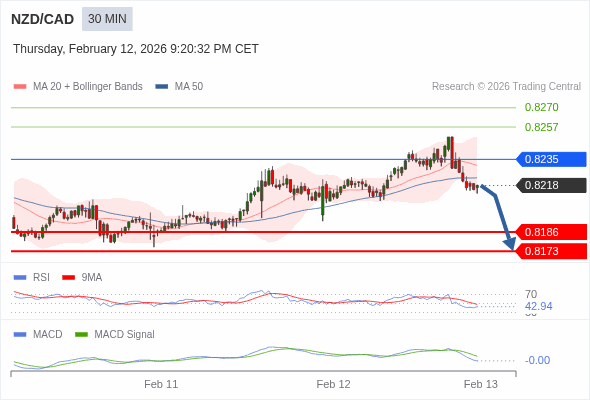Screen dimensions: 590x400
Task: Click the 'MACD Signal' legend label
Action: point(125,335)
